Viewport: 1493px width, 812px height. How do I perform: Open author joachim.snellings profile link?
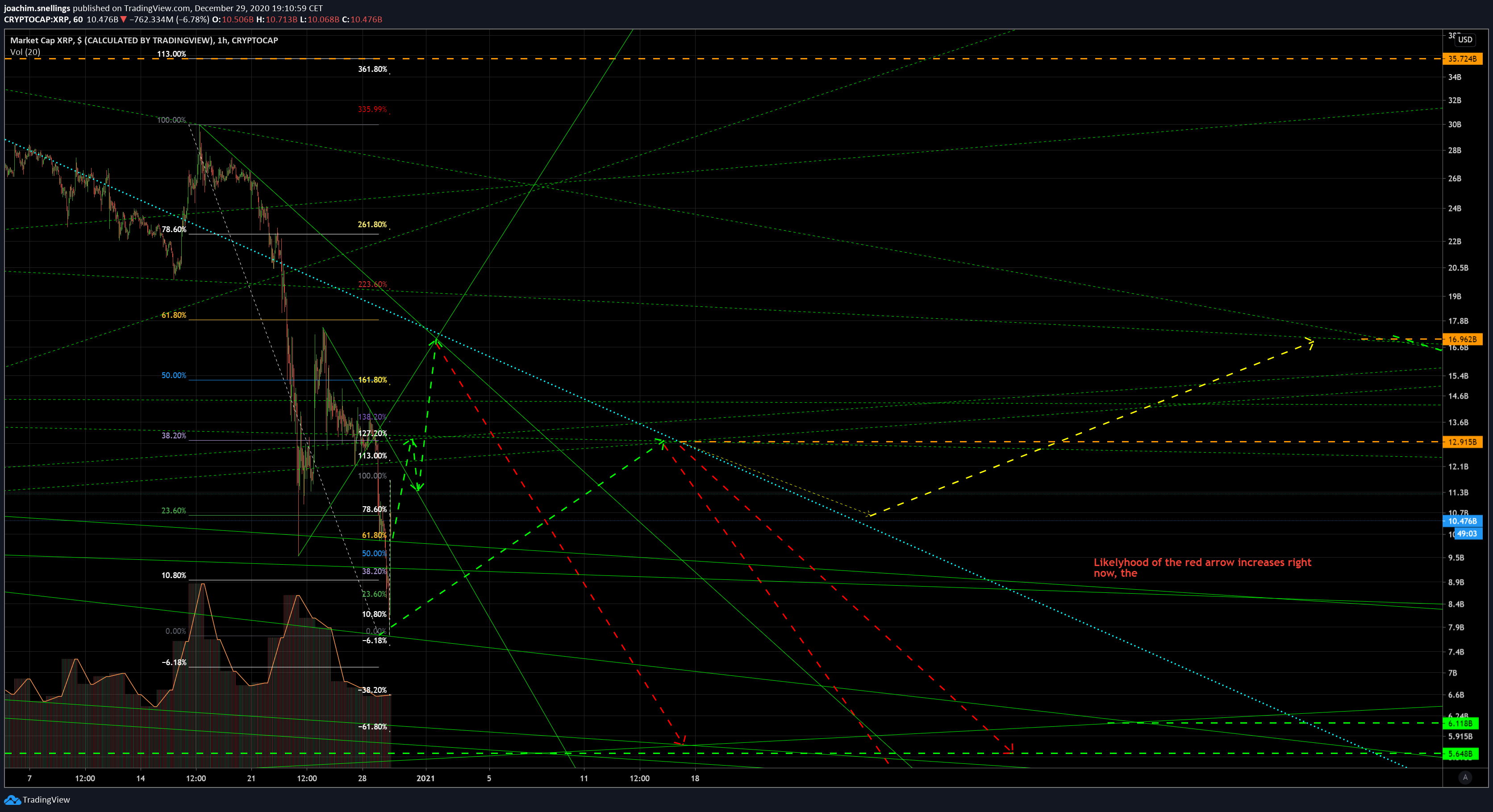click(x=37, y=8)
